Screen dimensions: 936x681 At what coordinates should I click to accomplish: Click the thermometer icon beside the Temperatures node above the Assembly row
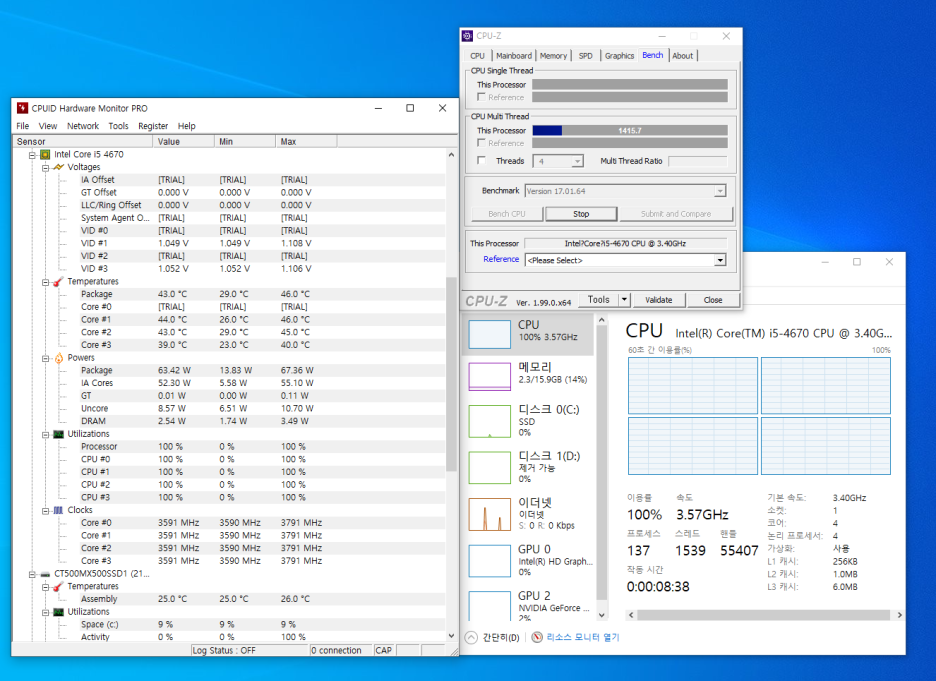click(58, 587)
